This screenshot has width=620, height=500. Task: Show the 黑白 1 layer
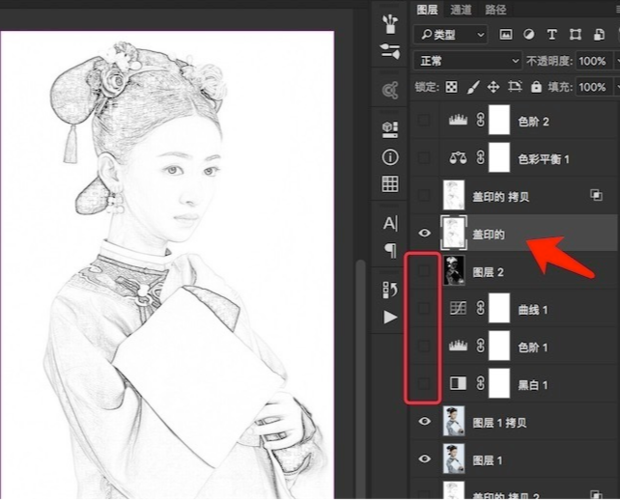click(x=424, y=383)
